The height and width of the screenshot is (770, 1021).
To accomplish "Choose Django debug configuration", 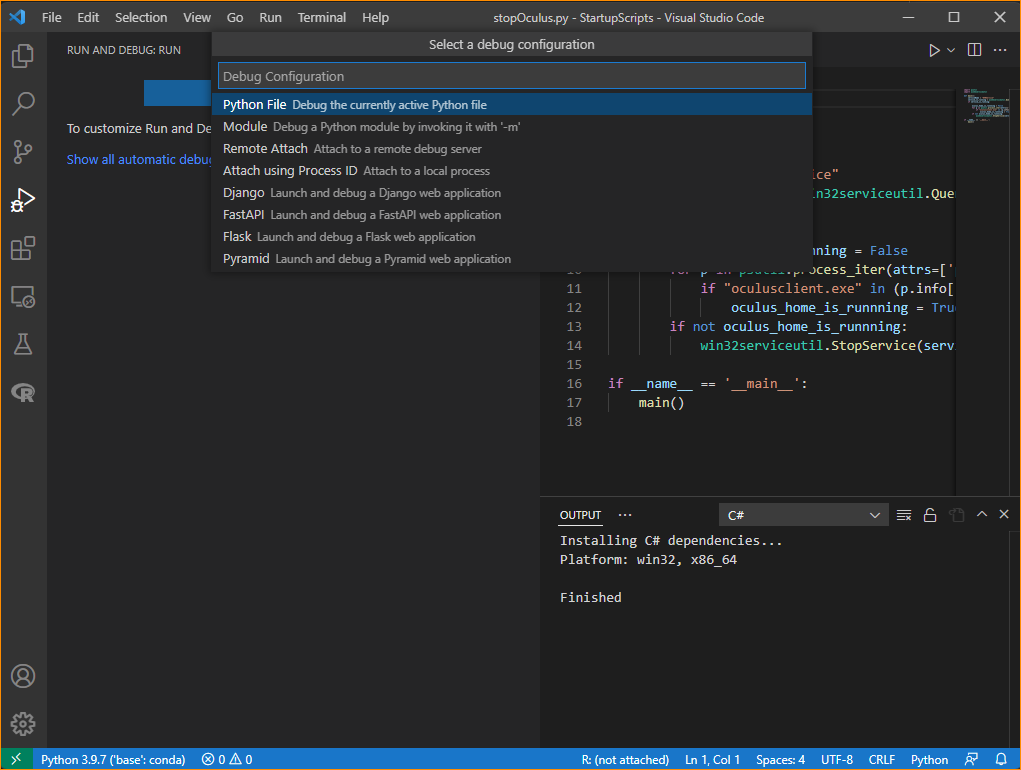I will pyautogui.click(x=512, y=193).
